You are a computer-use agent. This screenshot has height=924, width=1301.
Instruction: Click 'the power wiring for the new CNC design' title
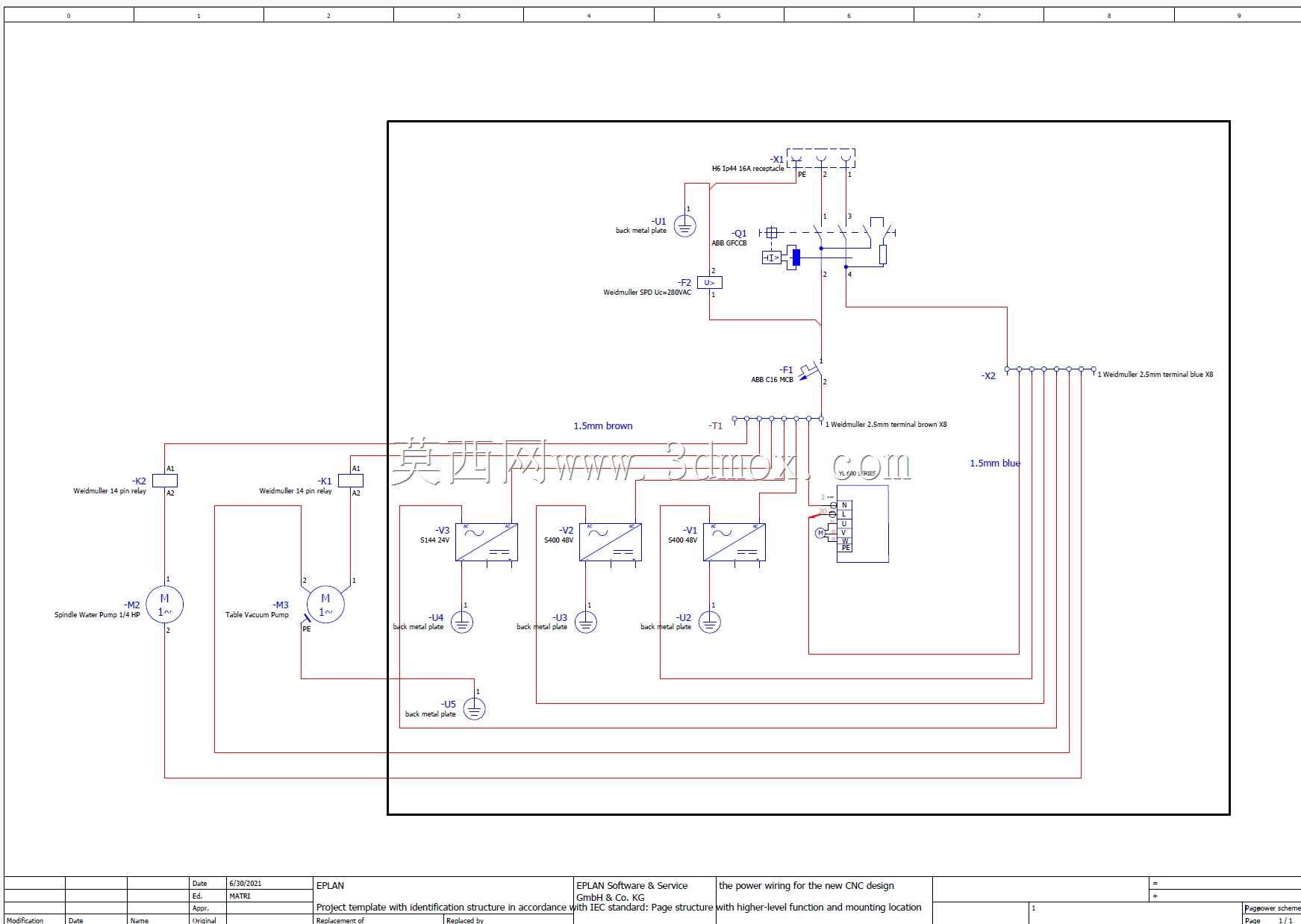click(x=806, y=886)
